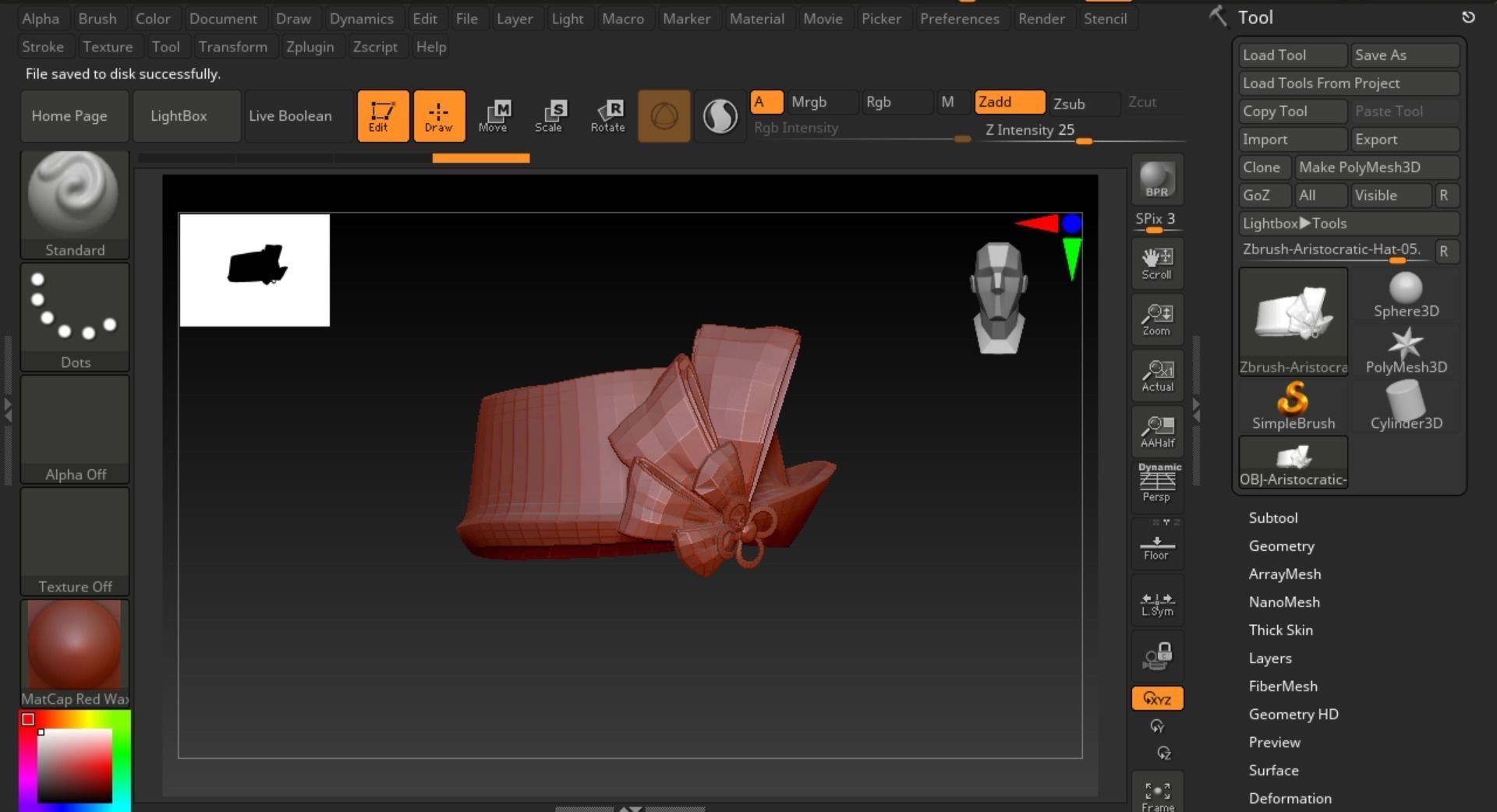The height and width of the screenshot is (812, 1497).
Task: Select the Zbrush-Aristocratic hat tool thumbnail
Action: [x=1294, y=323]
